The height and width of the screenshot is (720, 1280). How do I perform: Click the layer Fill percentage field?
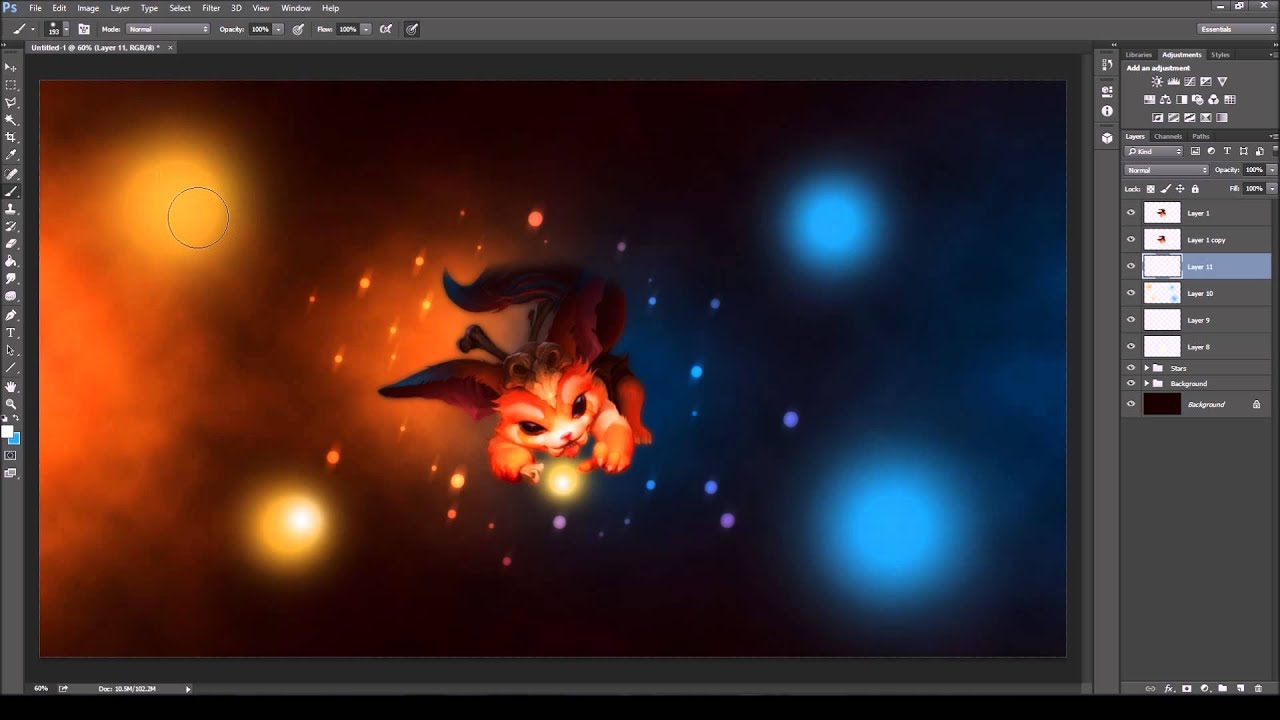pos(1253,188)
